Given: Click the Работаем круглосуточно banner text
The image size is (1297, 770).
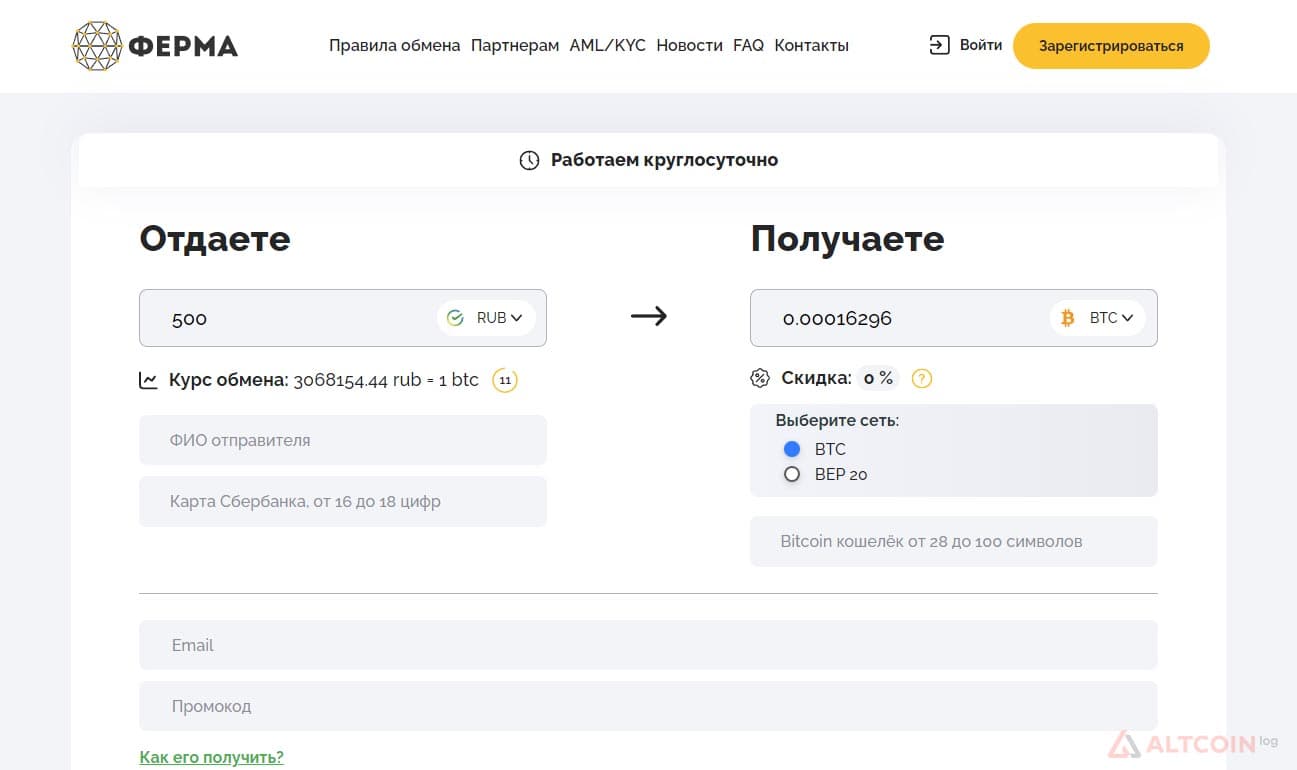Looking at the screenshot, I should (664, 160).
